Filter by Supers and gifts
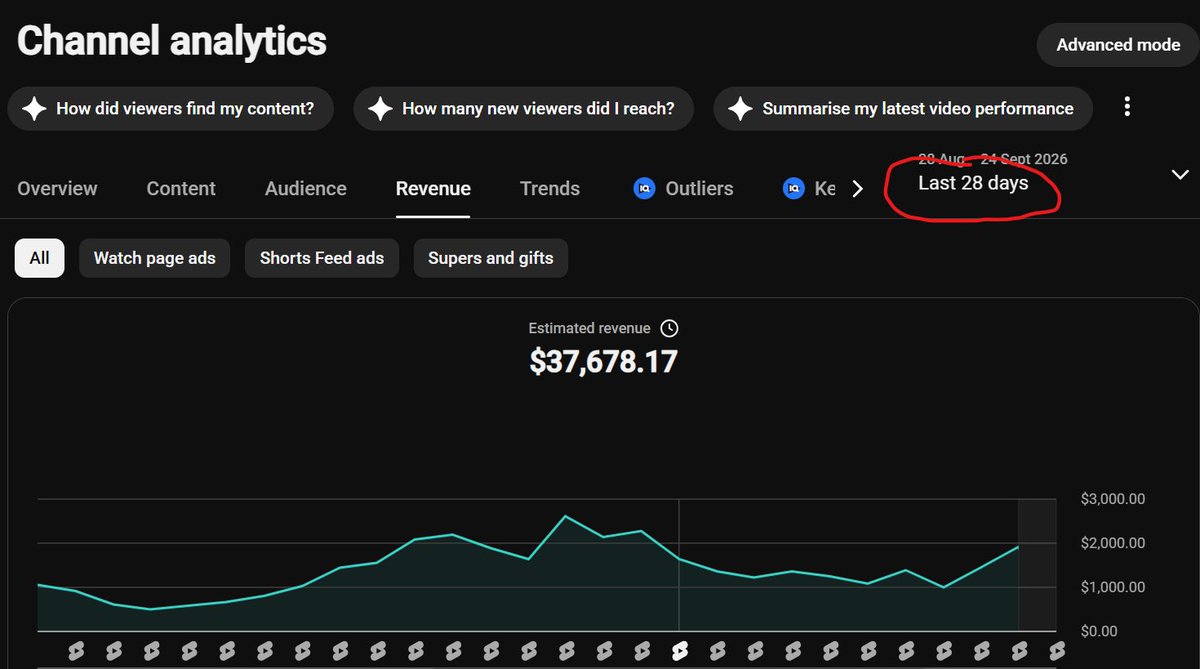This screenshot has width=1200, height=669. [x=491, y=258]
